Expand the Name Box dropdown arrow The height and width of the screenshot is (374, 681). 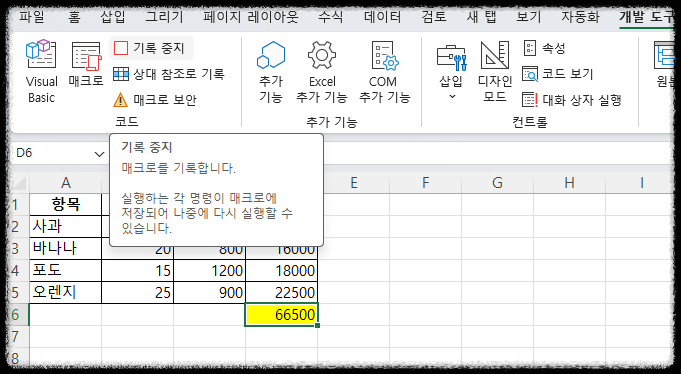[x=99, y=154]
